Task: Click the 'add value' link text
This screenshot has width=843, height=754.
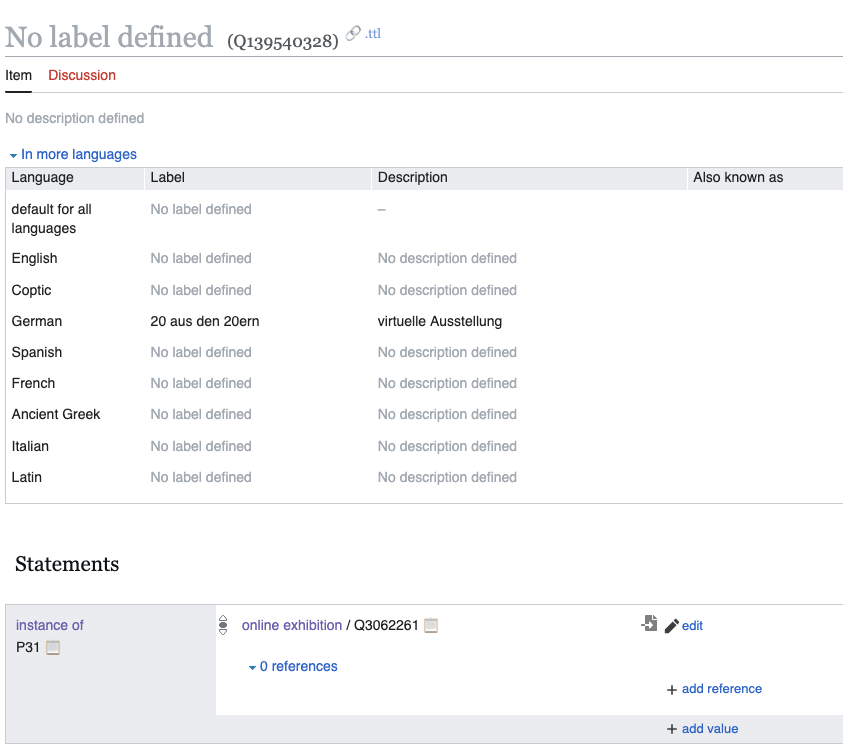Action: pos(709,729)
